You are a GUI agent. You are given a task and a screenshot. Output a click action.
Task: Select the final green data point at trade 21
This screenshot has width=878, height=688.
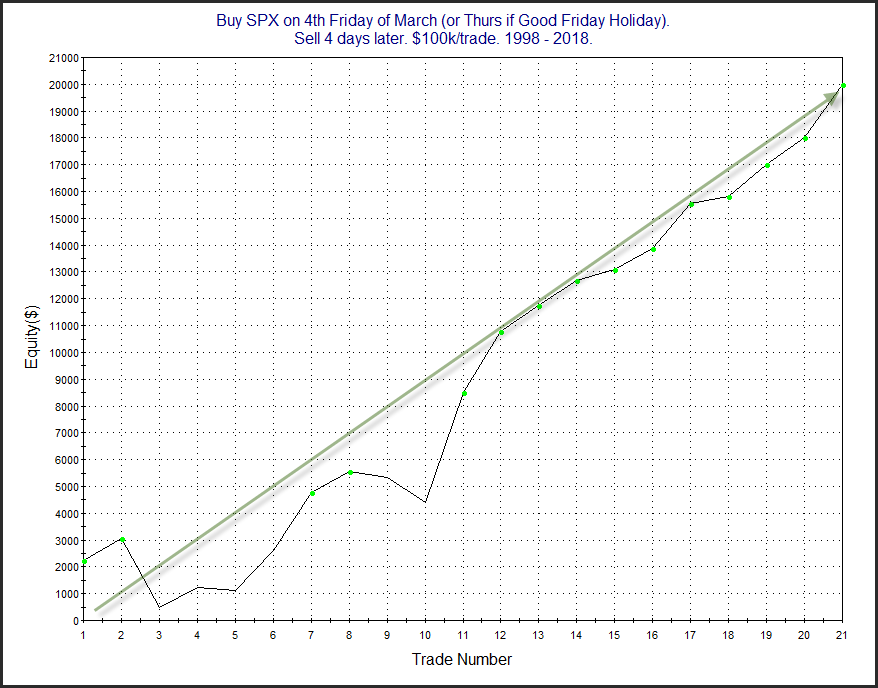(x=843, y=86)
